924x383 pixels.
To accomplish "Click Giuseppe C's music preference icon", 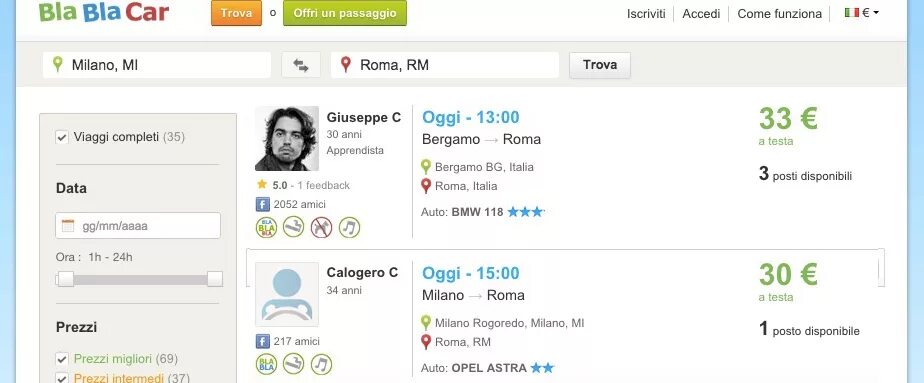I will click(x=349, y=227).
